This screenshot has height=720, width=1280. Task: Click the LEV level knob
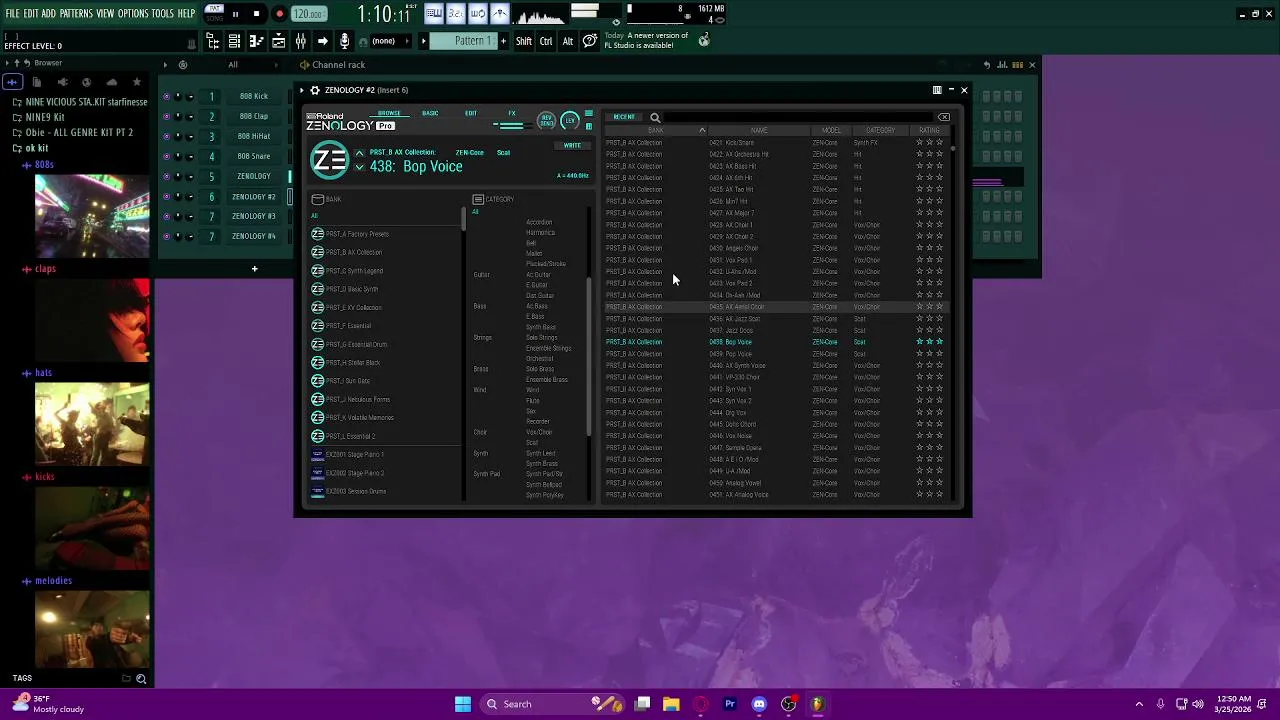coord(570,120)
